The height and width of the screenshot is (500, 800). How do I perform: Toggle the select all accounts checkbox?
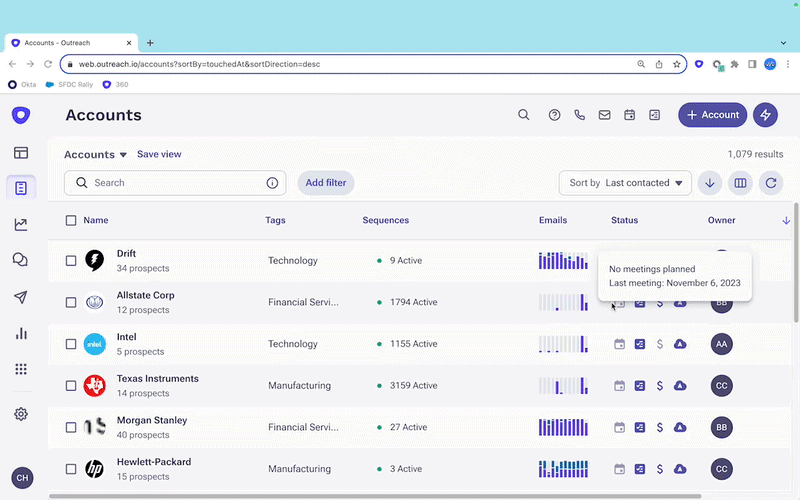(x=71, y=220)
